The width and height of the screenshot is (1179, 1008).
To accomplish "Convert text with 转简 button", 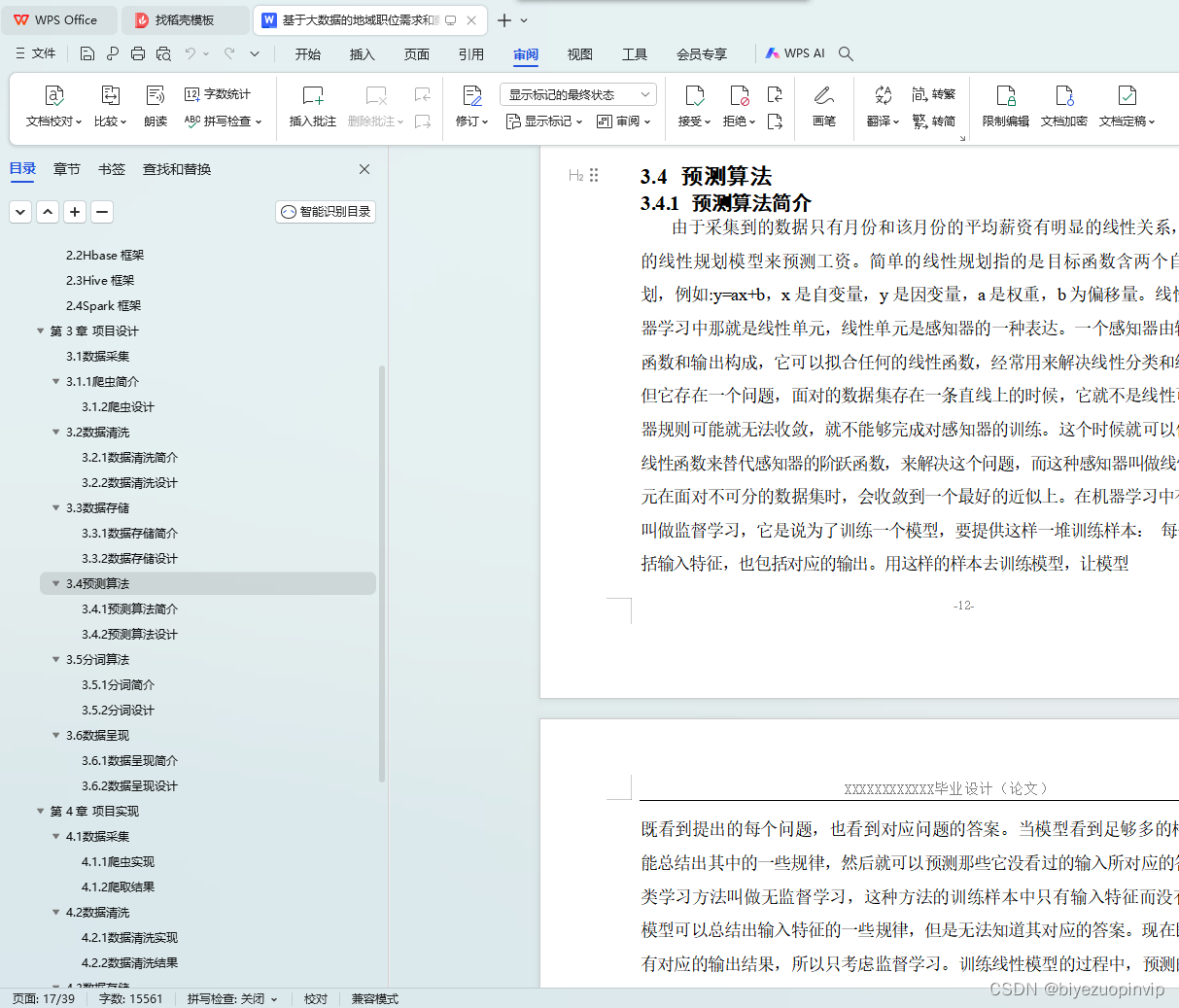I will [933, 122].
